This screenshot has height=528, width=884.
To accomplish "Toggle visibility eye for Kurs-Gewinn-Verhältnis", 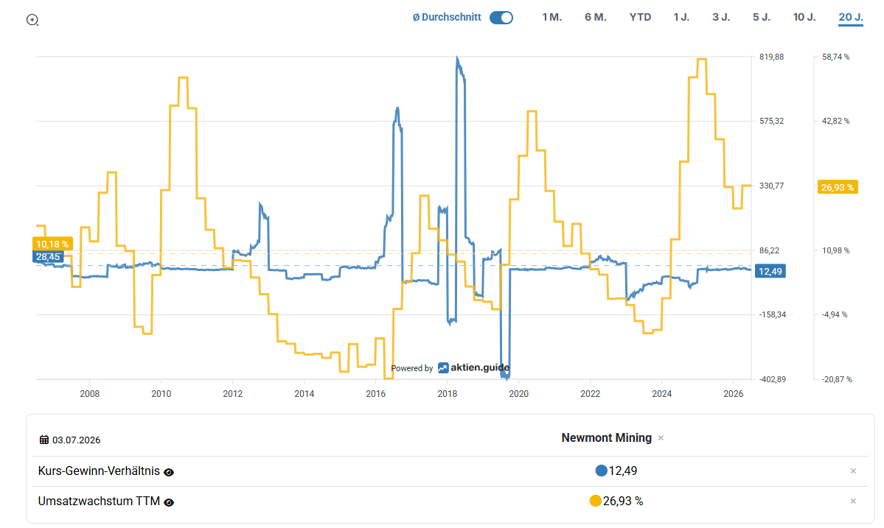I will pyautogui.click(x=169, y=472).
